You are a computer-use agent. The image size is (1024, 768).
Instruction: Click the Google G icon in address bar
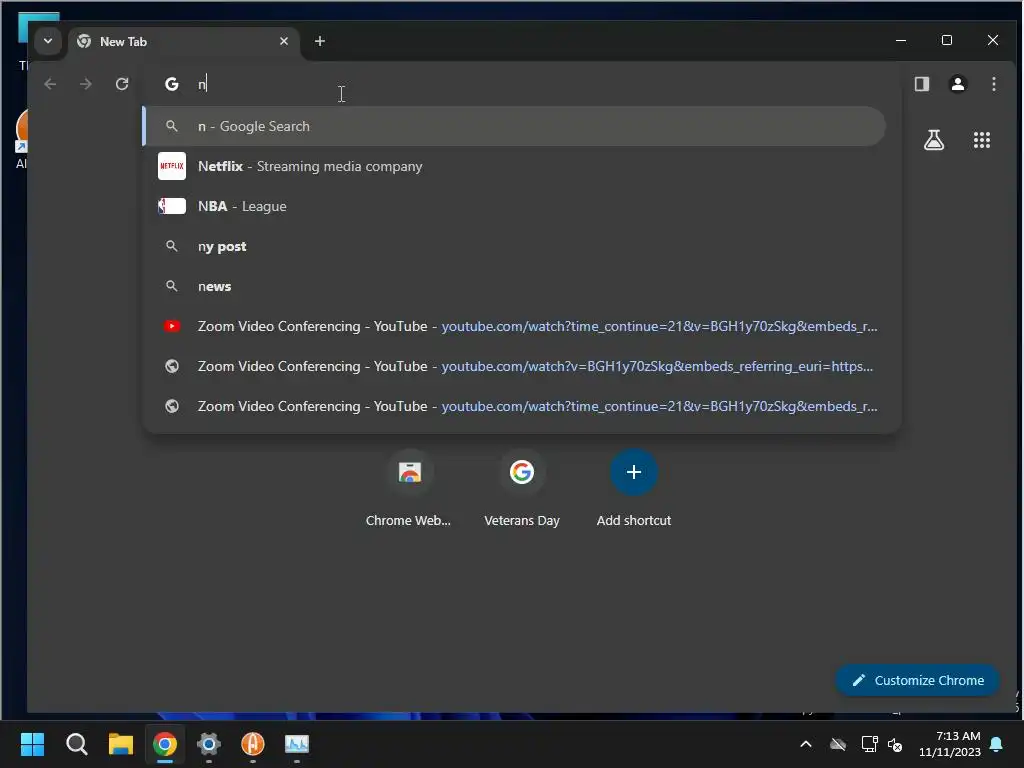click(172, 84)
